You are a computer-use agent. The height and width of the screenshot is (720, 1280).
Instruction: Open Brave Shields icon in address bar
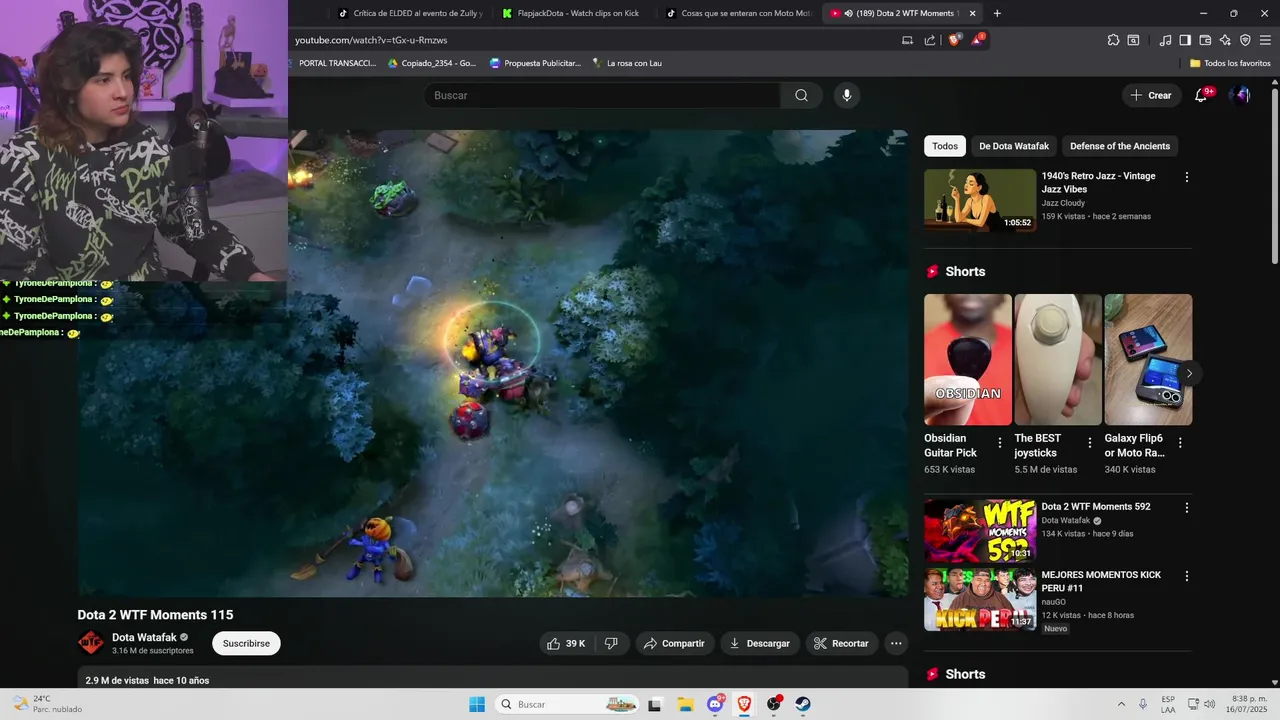coord(954,40)
